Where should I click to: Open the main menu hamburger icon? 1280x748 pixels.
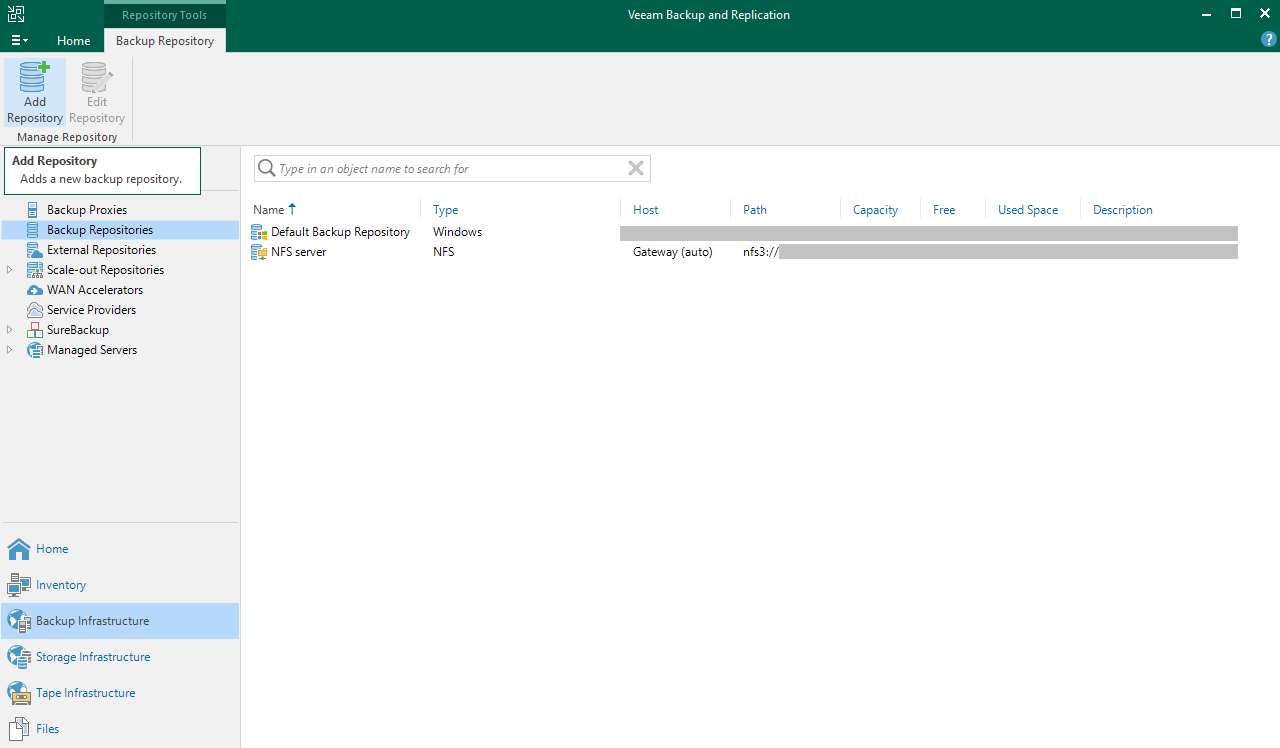coord(18,40)
